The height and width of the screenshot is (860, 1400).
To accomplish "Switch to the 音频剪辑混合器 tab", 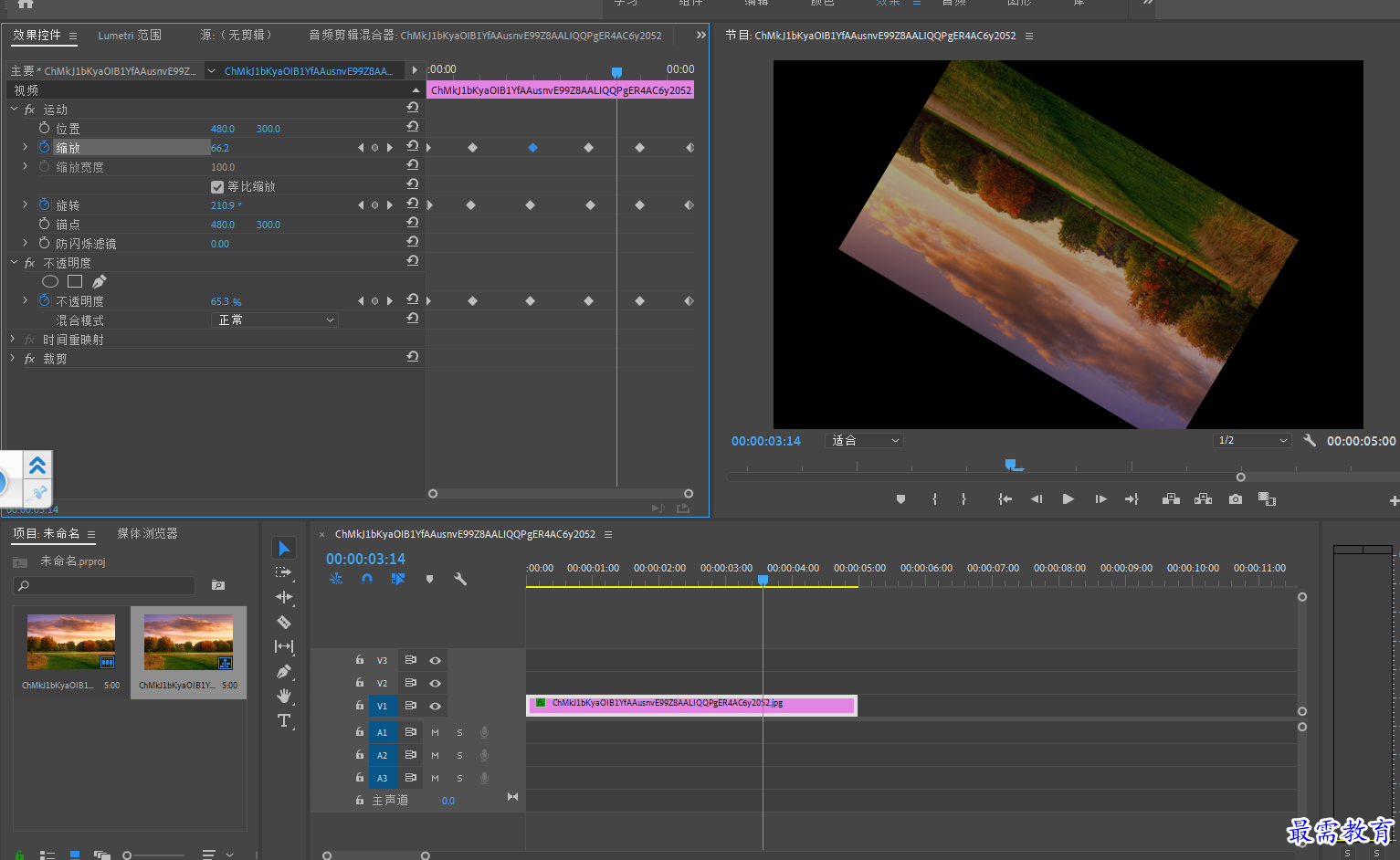I will point(485,35).
